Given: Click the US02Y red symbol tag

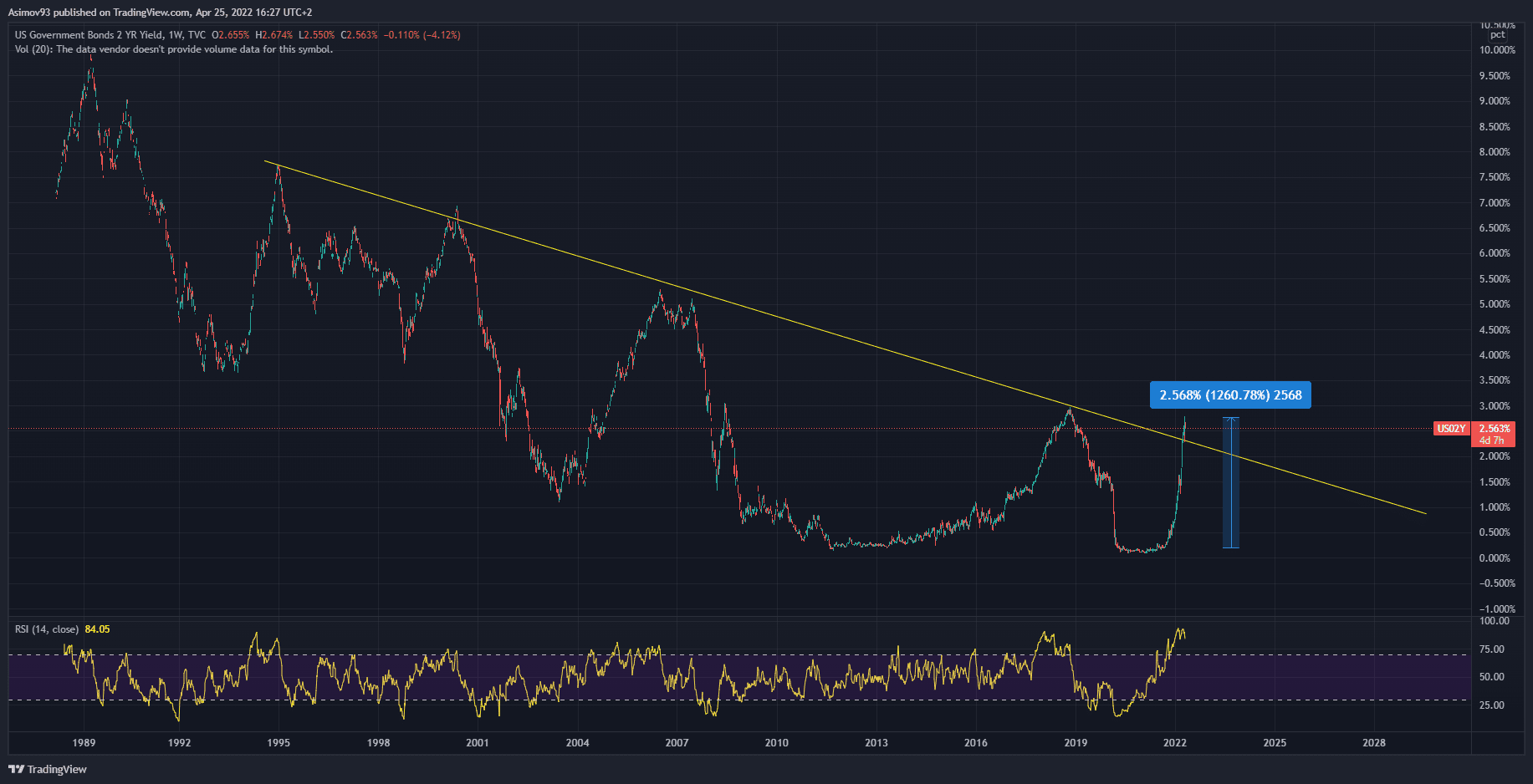Looking at the screenshot, I should pyautogui.click(x=1451, y=429).
